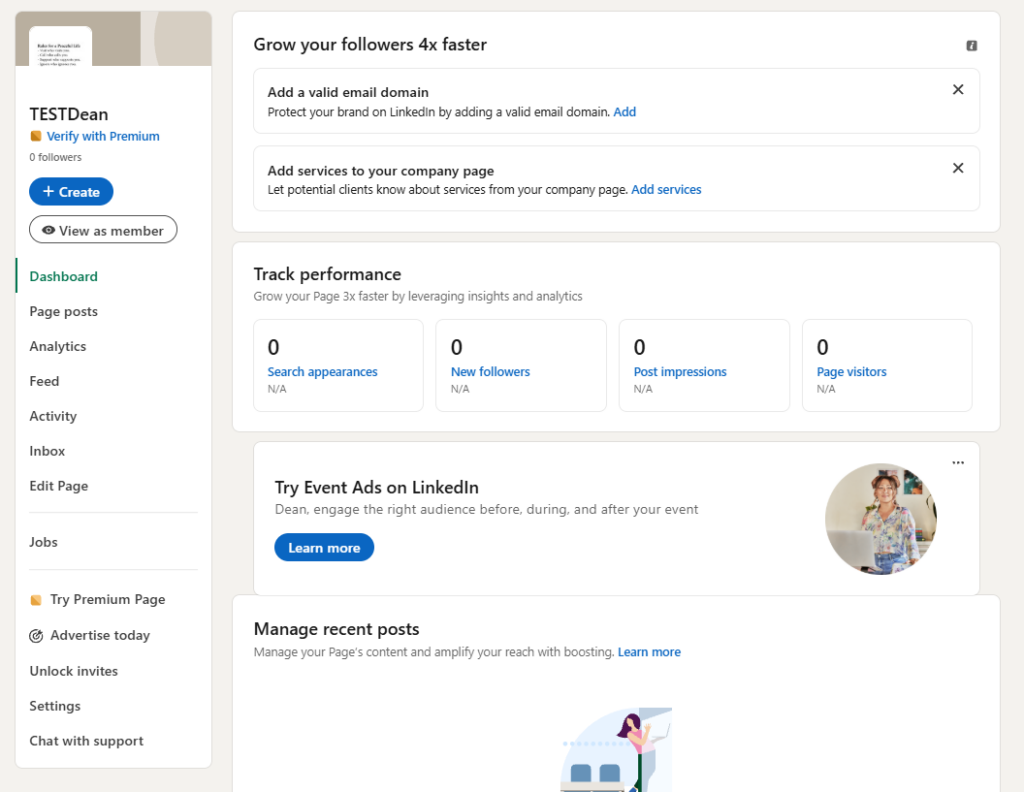The width and height of the screenshot is (1024, 792).
Task: Click the TESTDean page name
Action: [69, 114]
